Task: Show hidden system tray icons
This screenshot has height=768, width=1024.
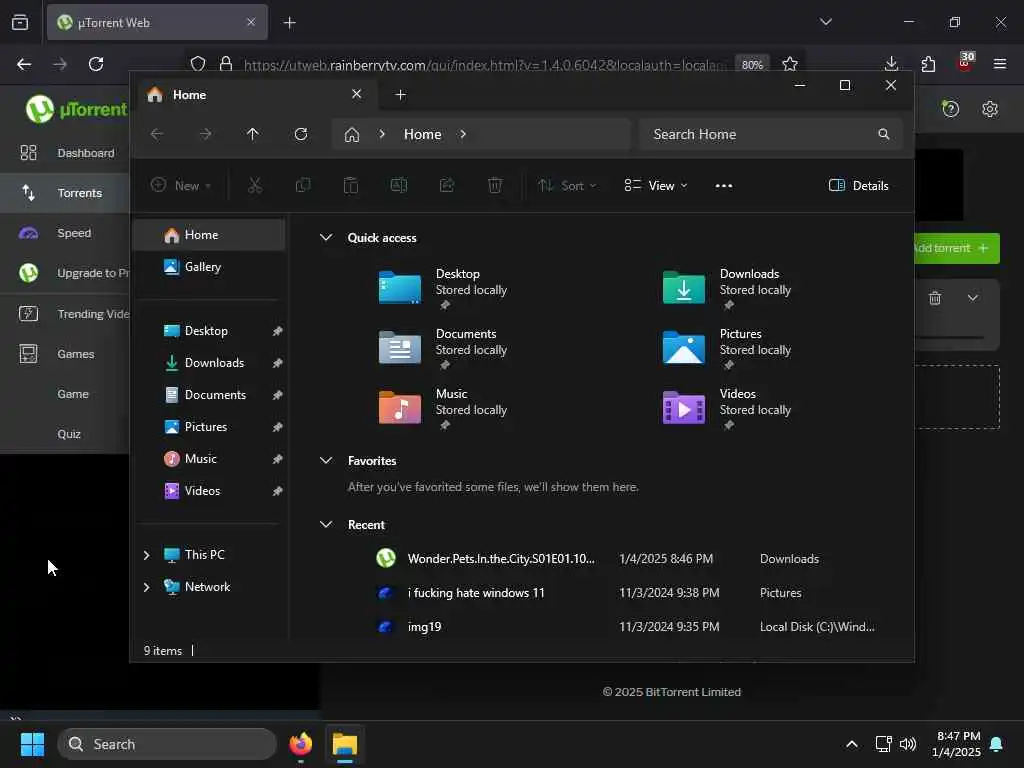Action: coord(852,744)
